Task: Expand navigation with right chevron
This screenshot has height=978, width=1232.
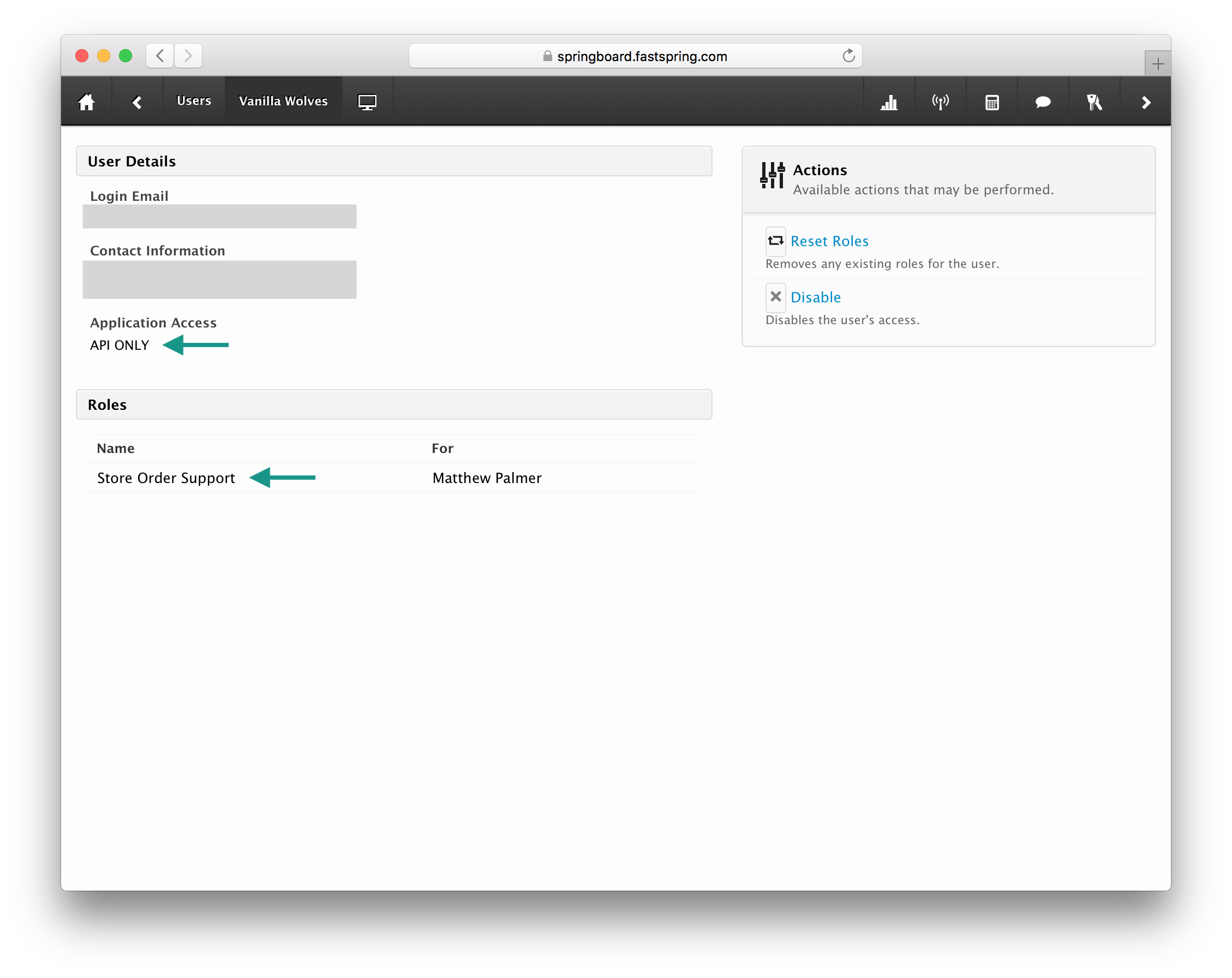Action: [1145, 102]
